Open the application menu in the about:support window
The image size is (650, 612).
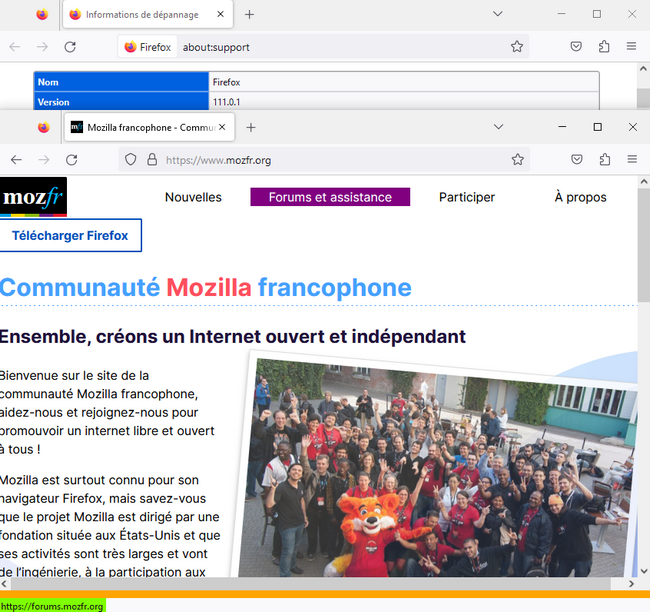[x=631, y=46]
